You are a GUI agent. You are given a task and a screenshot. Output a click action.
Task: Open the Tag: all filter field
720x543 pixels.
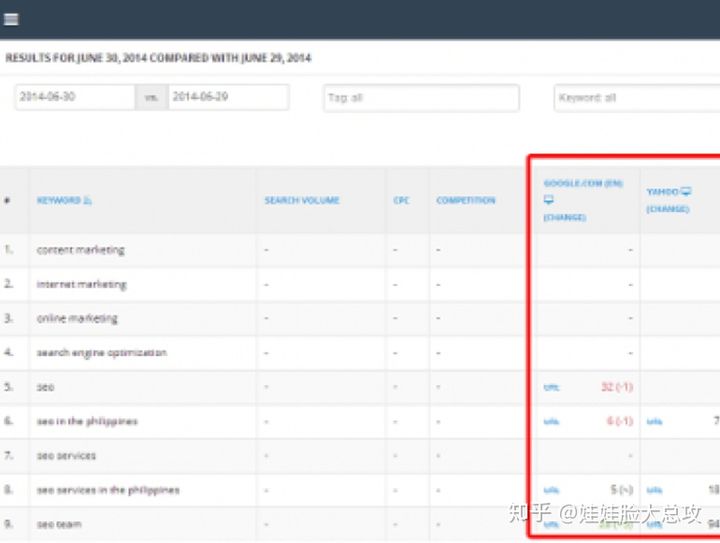click(x=422, y=98)
